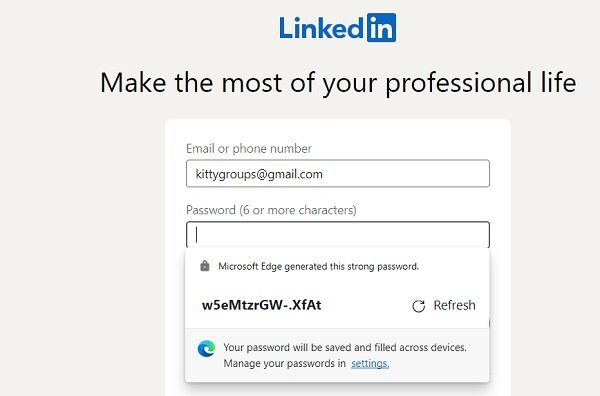Click the Refresh text label
Viewport: 600px width, 396px height.
(x=454, y=305)
